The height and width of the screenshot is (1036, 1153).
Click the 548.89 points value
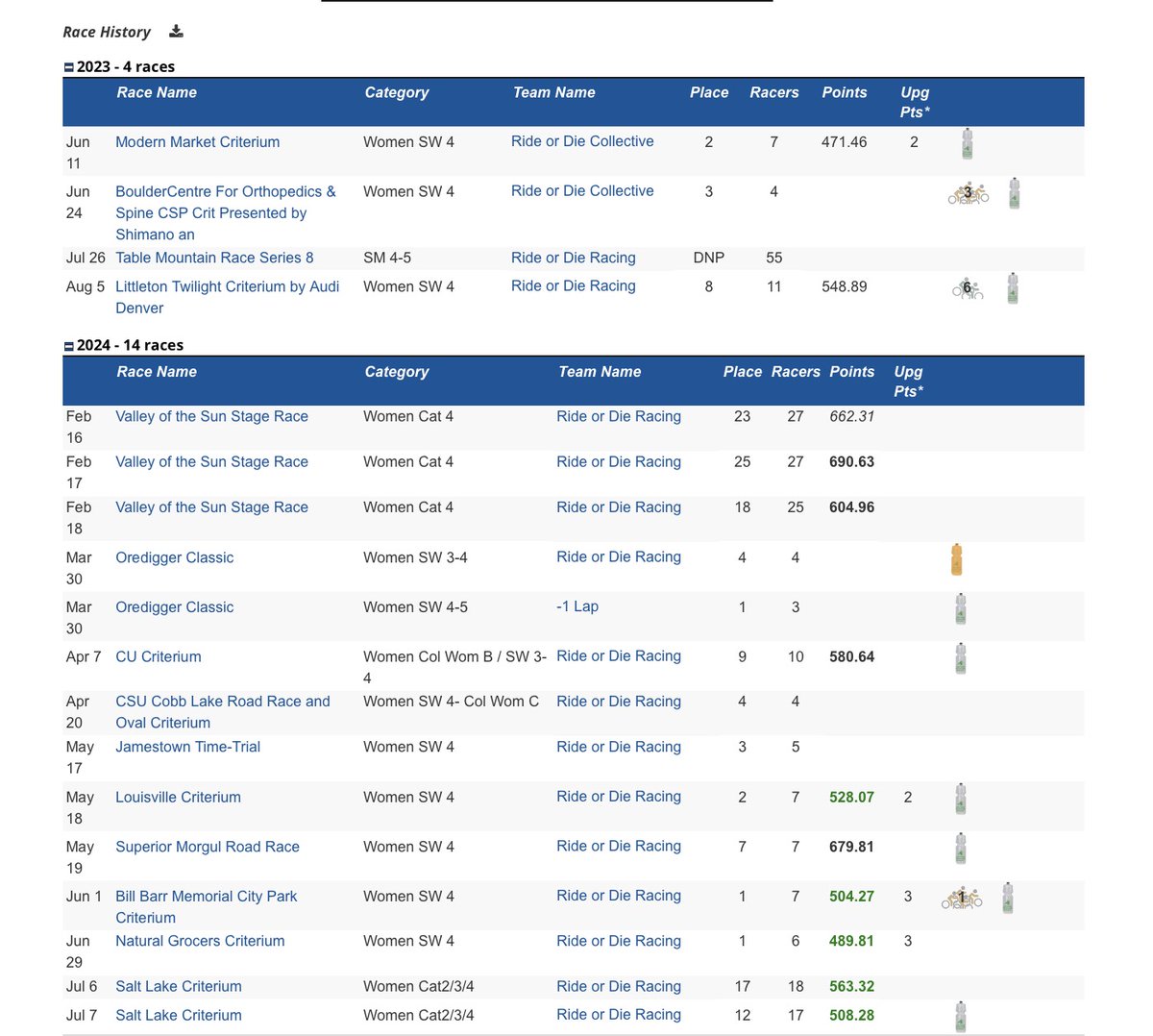[x=845, y=286]
